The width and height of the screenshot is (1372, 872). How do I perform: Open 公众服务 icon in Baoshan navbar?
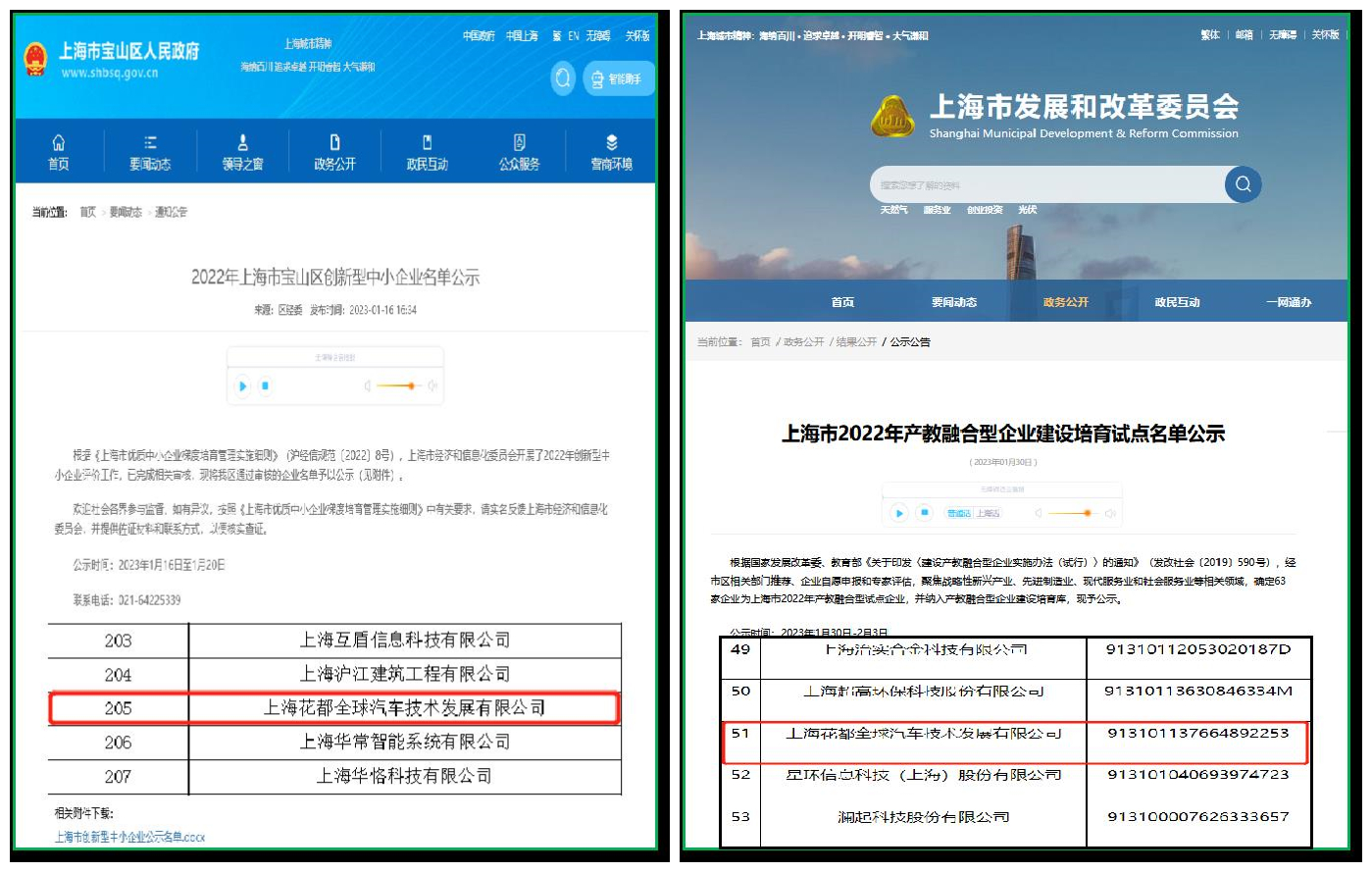pos(519,142)
